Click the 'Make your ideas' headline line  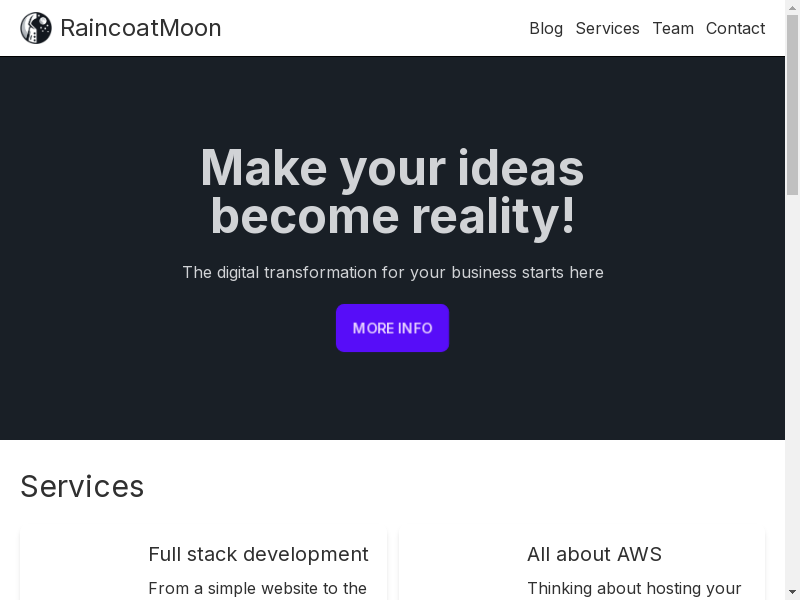pyautogui.click(x=392, y=167)
